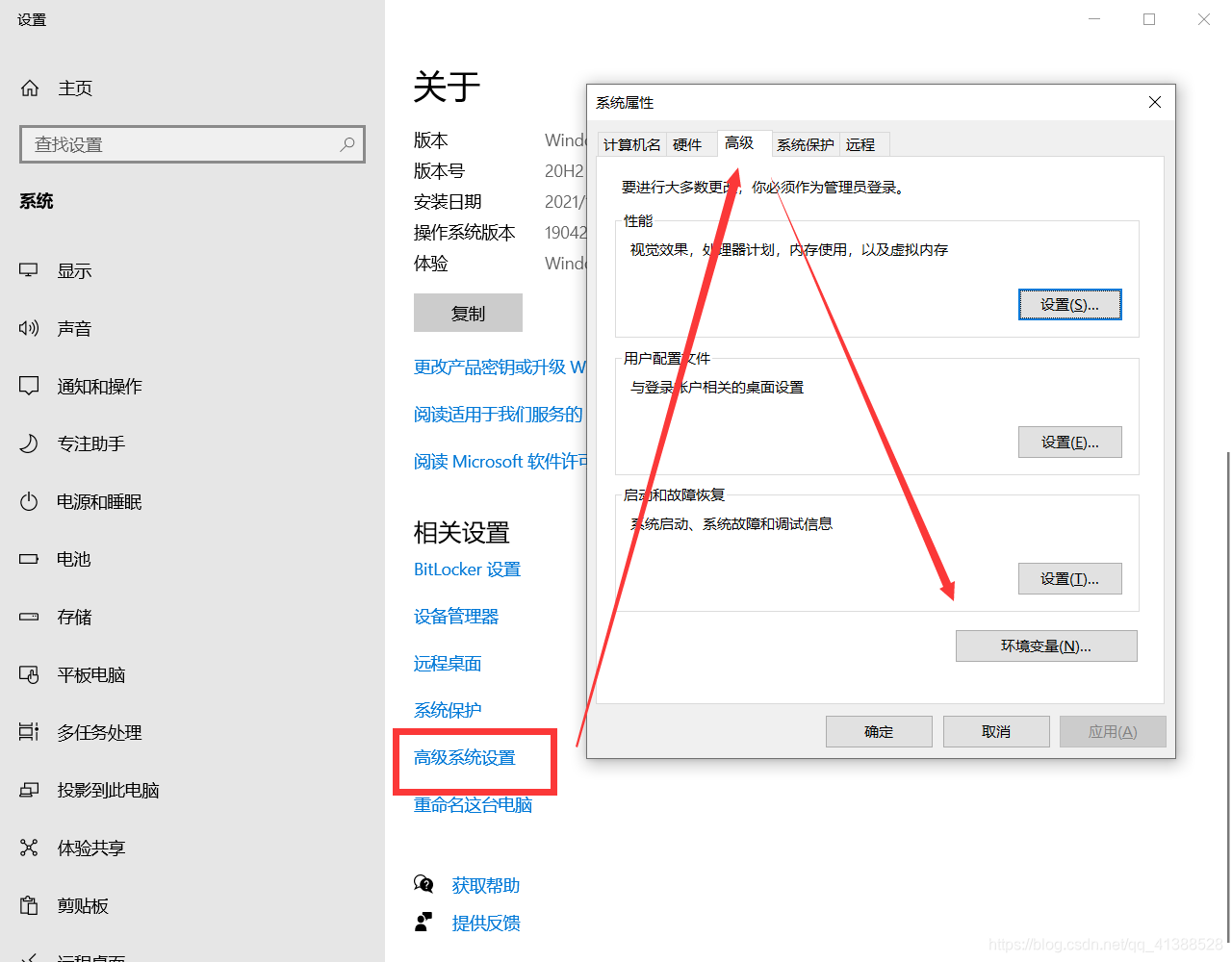Click the 平板电脑 sidebar label
The width and height of the screenshot is (1232, 962).
[x=91, y=675]
